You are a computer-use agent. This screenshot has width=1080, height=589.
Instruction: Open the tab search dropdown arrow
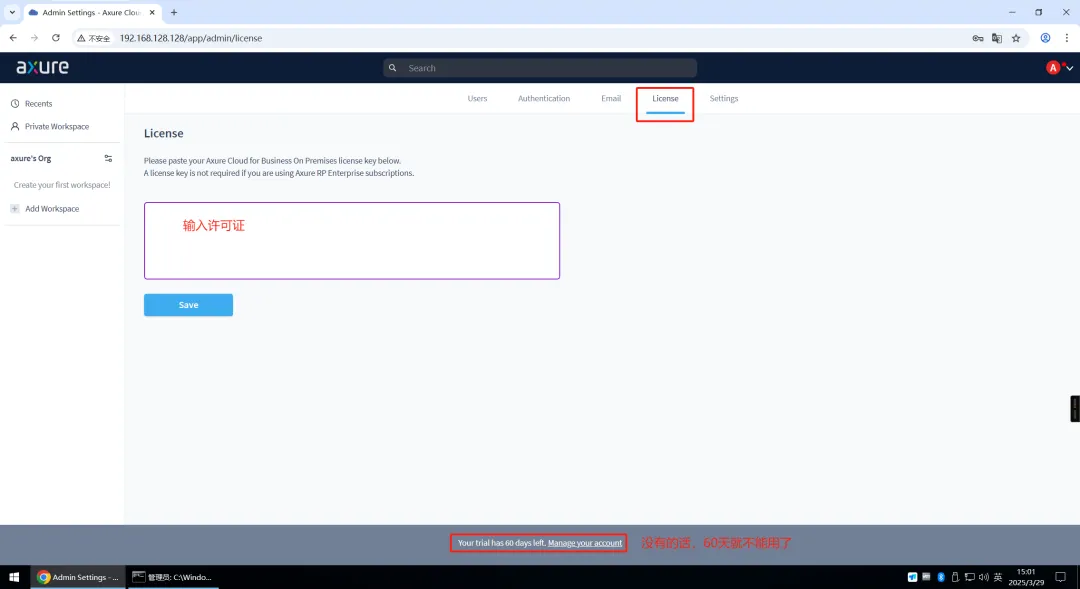coord(12,12)
